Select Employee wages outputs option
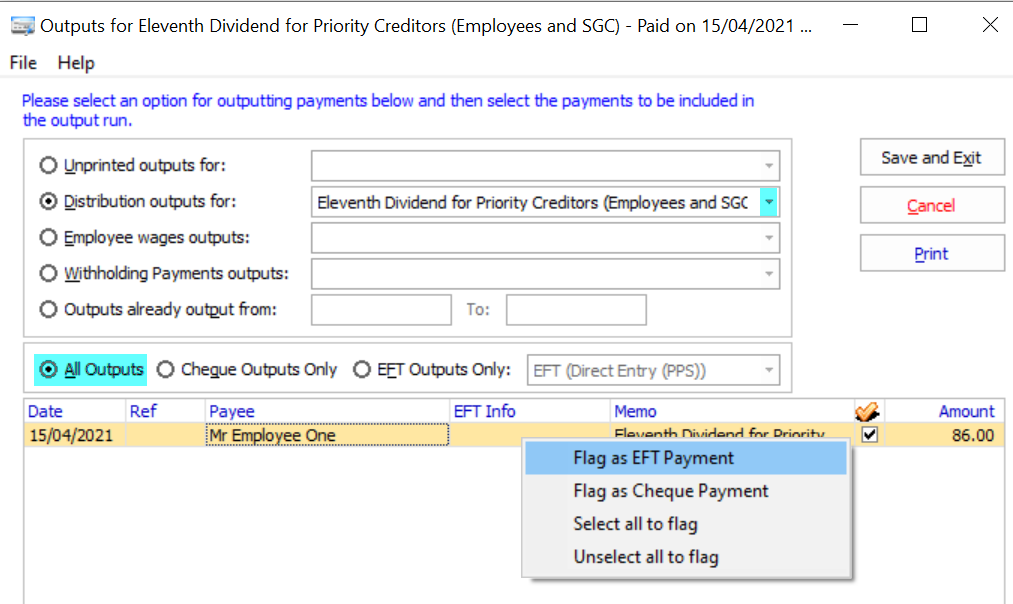The width and height of the screenshot is (1013, 604). click(48, 238)
